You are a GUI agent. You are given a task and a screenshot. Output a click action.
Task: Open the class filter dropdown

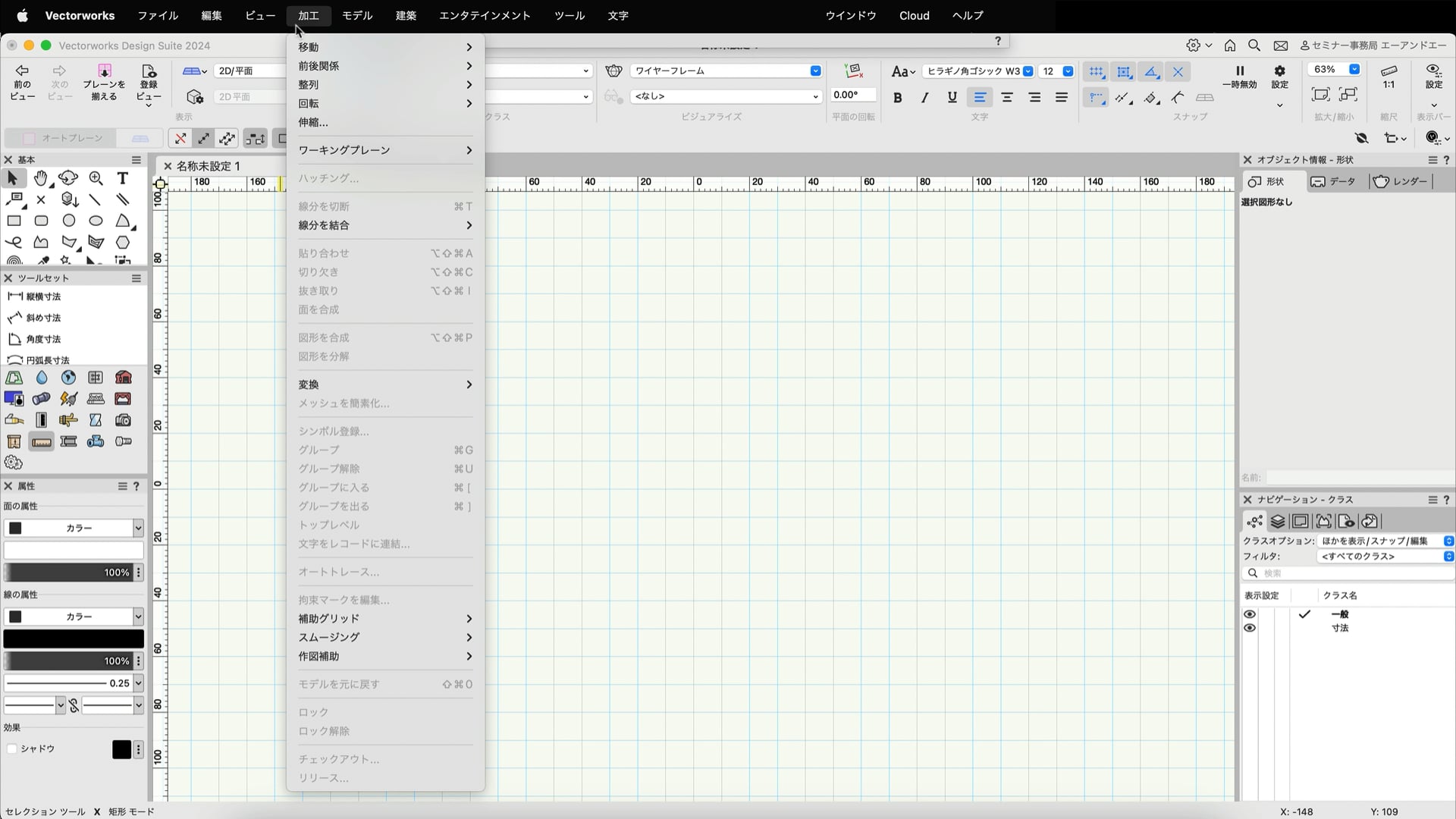[1385, 556]
